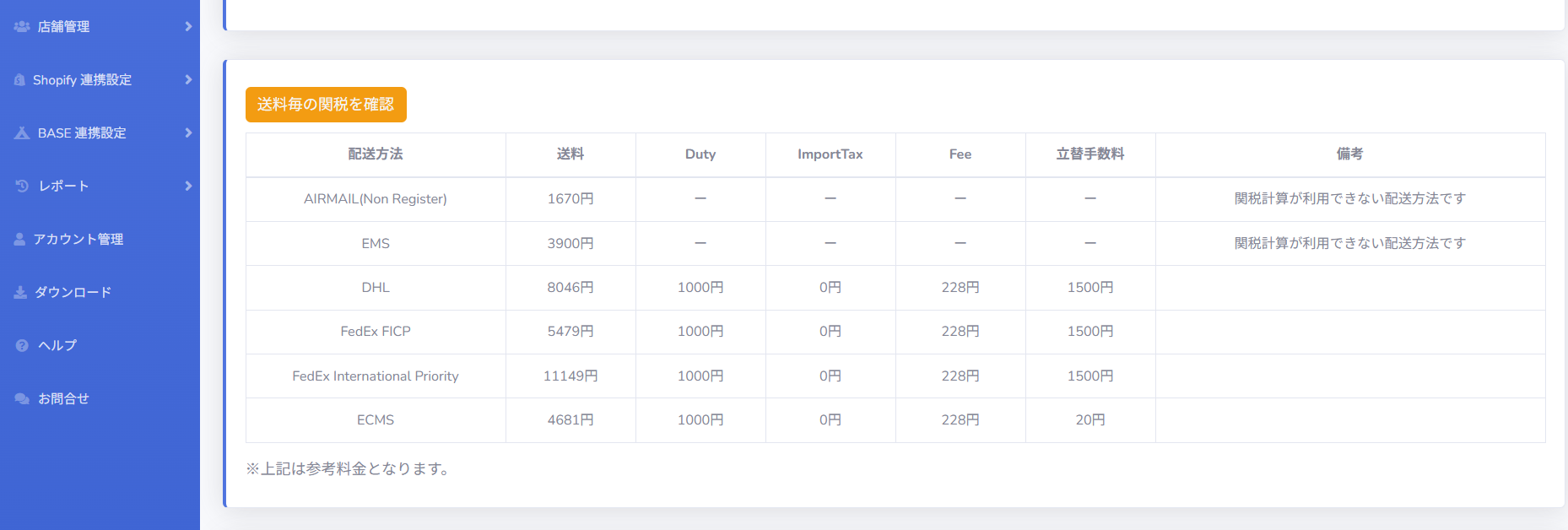1568x530 pixels.
Task: Click the ダウンロード download icon
Action: tap(20, 293)
